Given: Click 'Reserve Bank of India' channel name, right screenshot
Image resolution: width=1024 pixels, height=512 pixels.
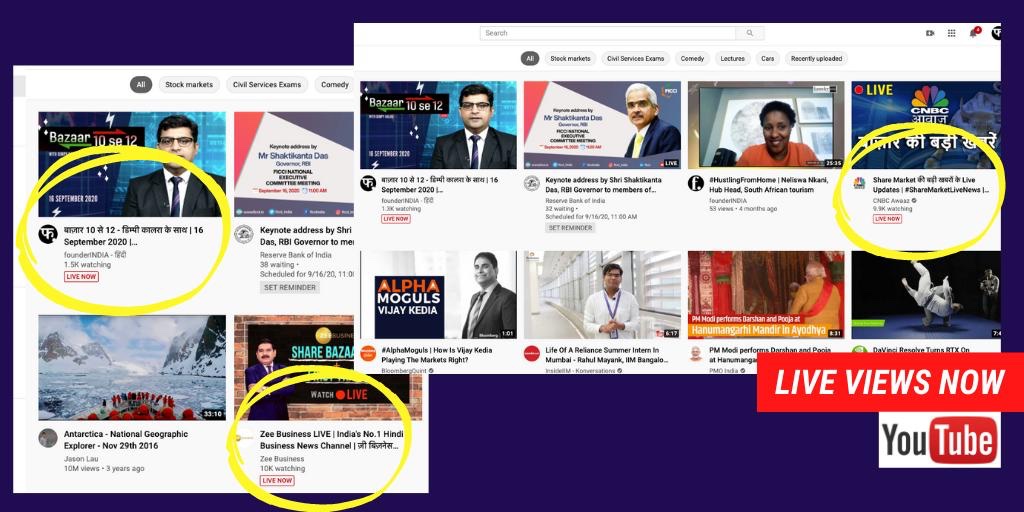Looking at the screenshot, I should point(575,200).
